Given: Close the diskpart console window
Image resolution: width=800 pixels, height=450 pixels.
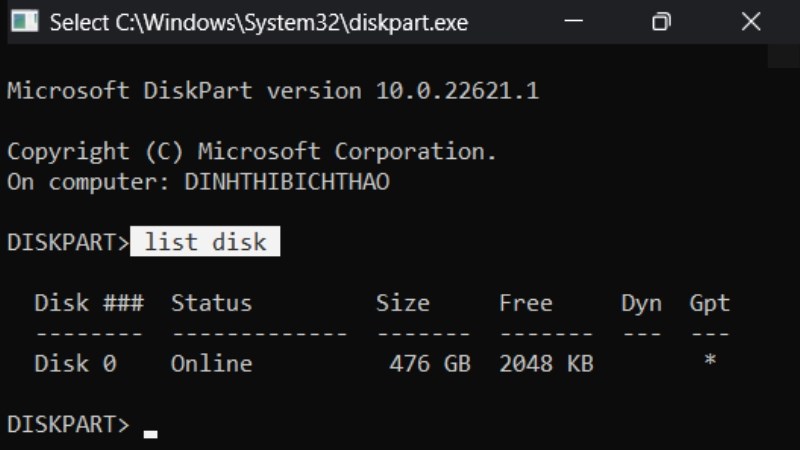Looking at the screenshot, I should [750, 22].
